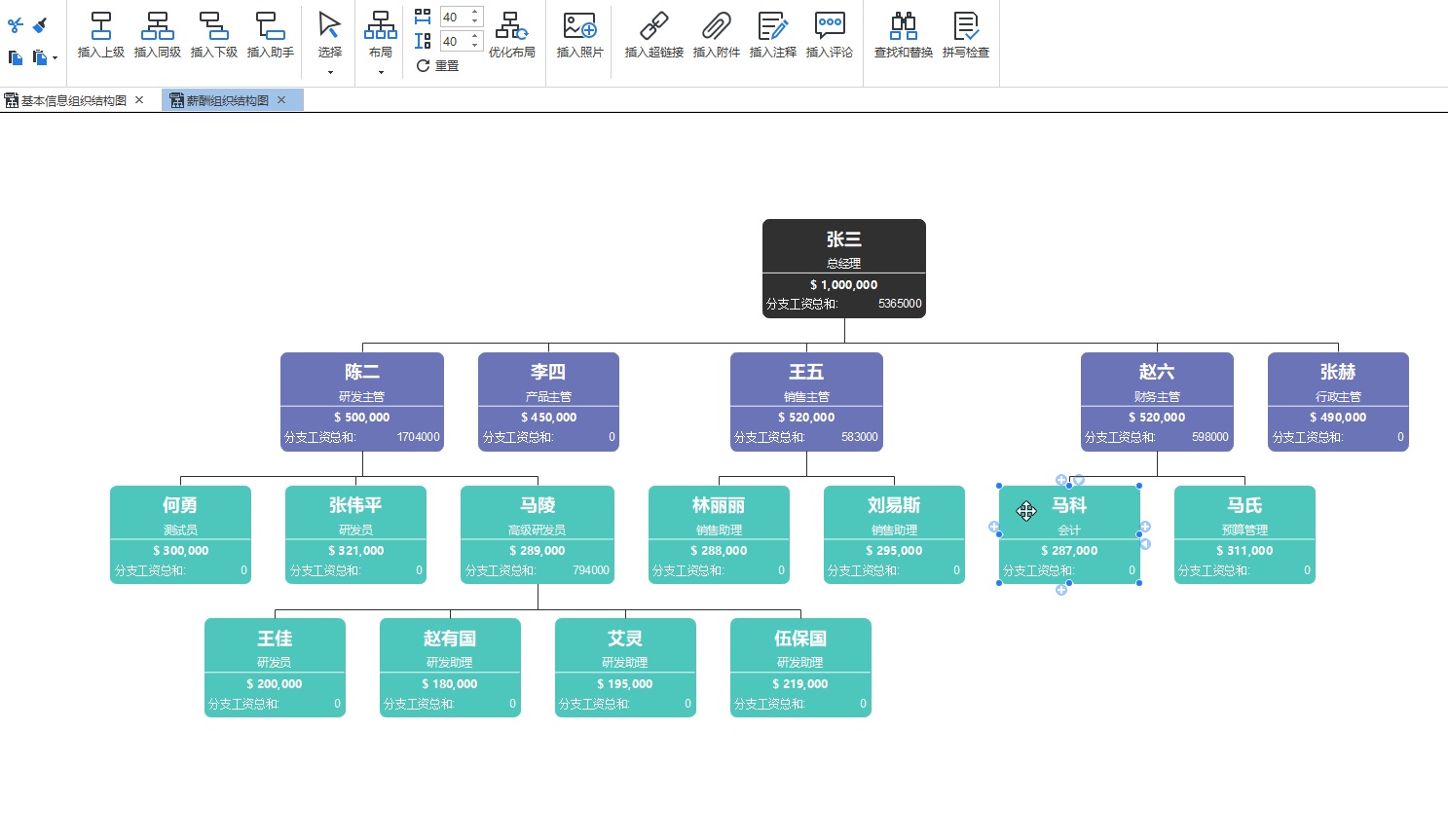Run 拼写检查 (spell check)

[x=966, y=25]
